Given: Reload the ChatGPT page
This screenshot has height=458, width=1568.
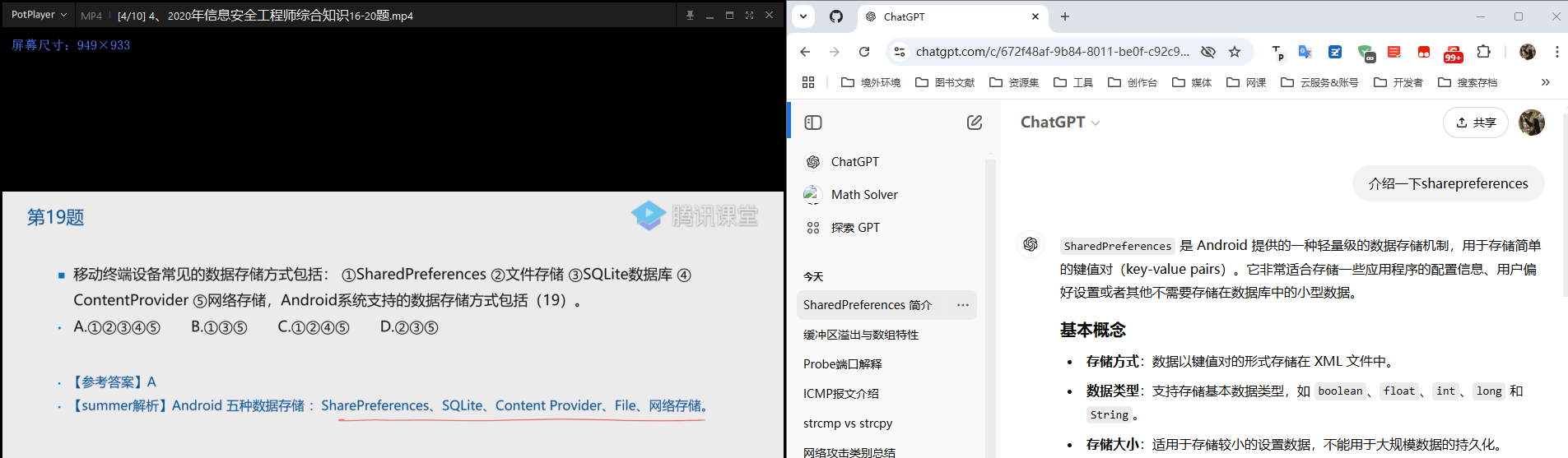Looking at the screenshot, I should tap(864, 52).
